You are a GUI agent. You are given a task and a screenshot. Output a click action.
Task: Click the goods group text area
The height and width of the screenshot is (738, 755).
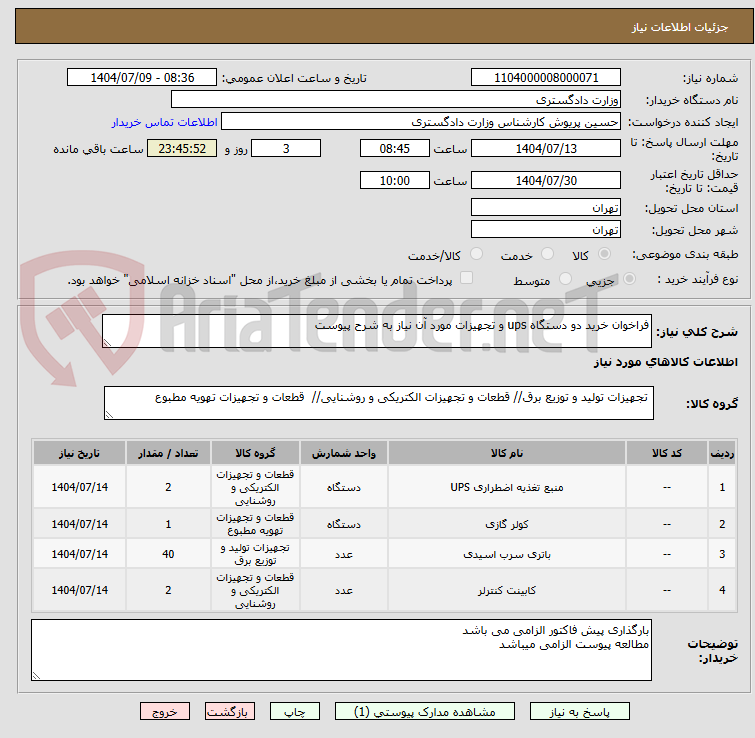[378, 403]
